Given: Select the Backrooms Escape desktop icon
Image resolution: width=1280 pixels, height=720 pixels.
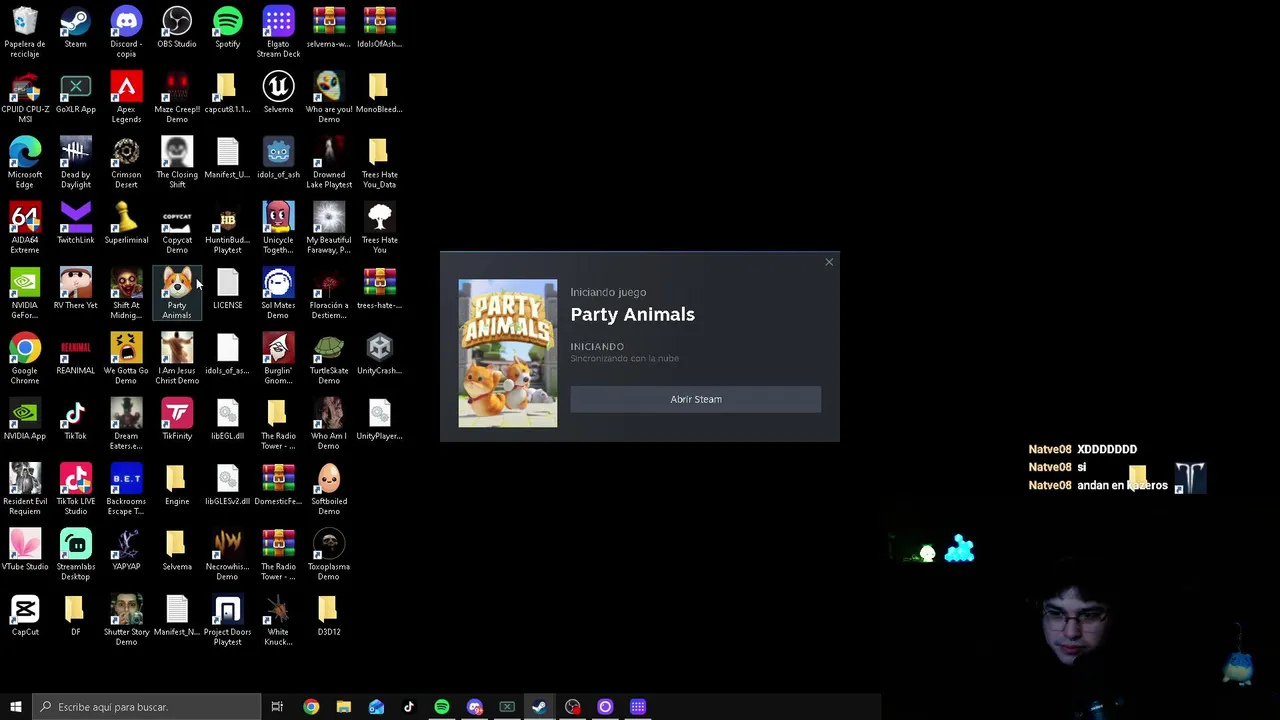Looking at the screenshot, I should coord(126,489).
